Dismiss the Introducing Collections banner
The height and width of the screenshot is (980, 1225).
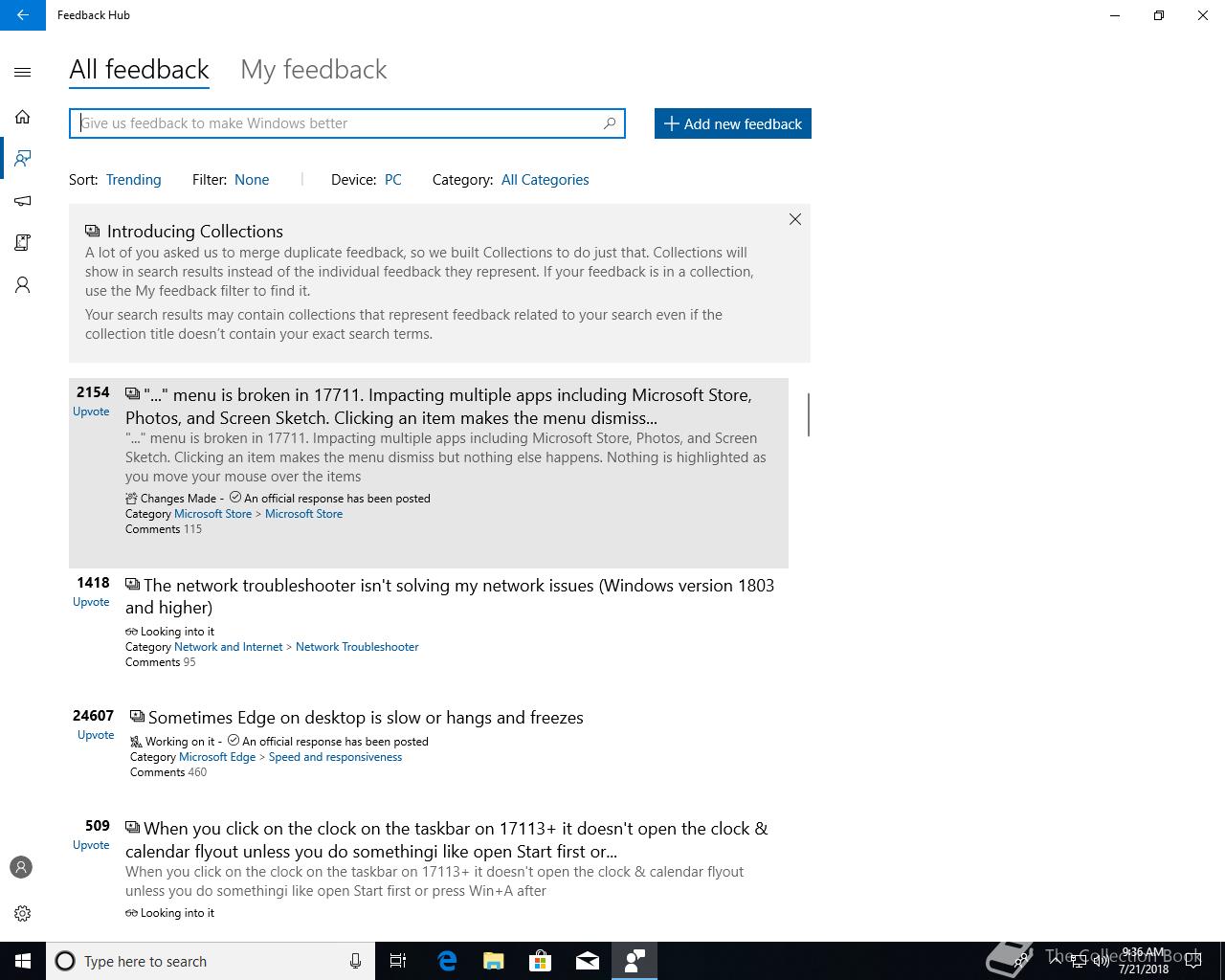click(x=794, y=219)
